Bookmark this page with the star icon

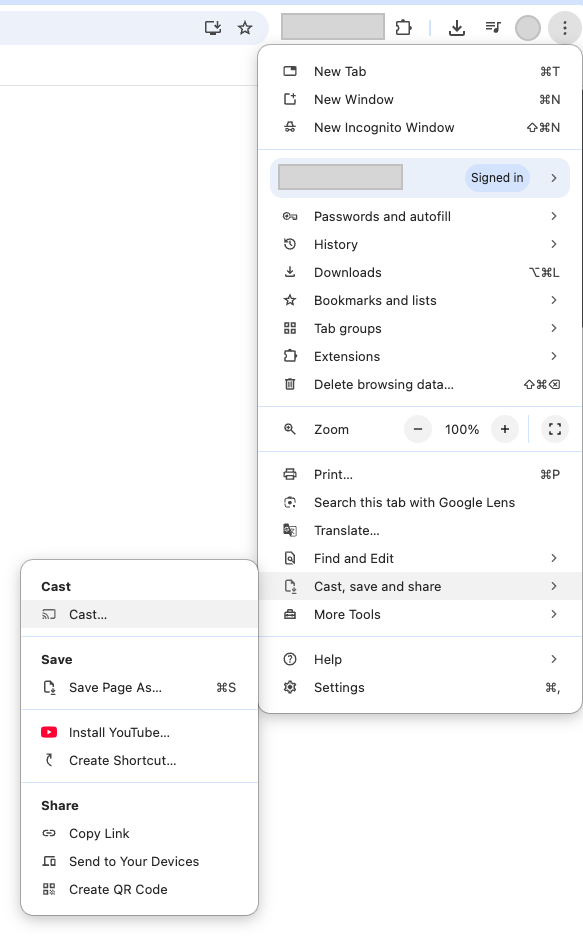pos(245,28)
